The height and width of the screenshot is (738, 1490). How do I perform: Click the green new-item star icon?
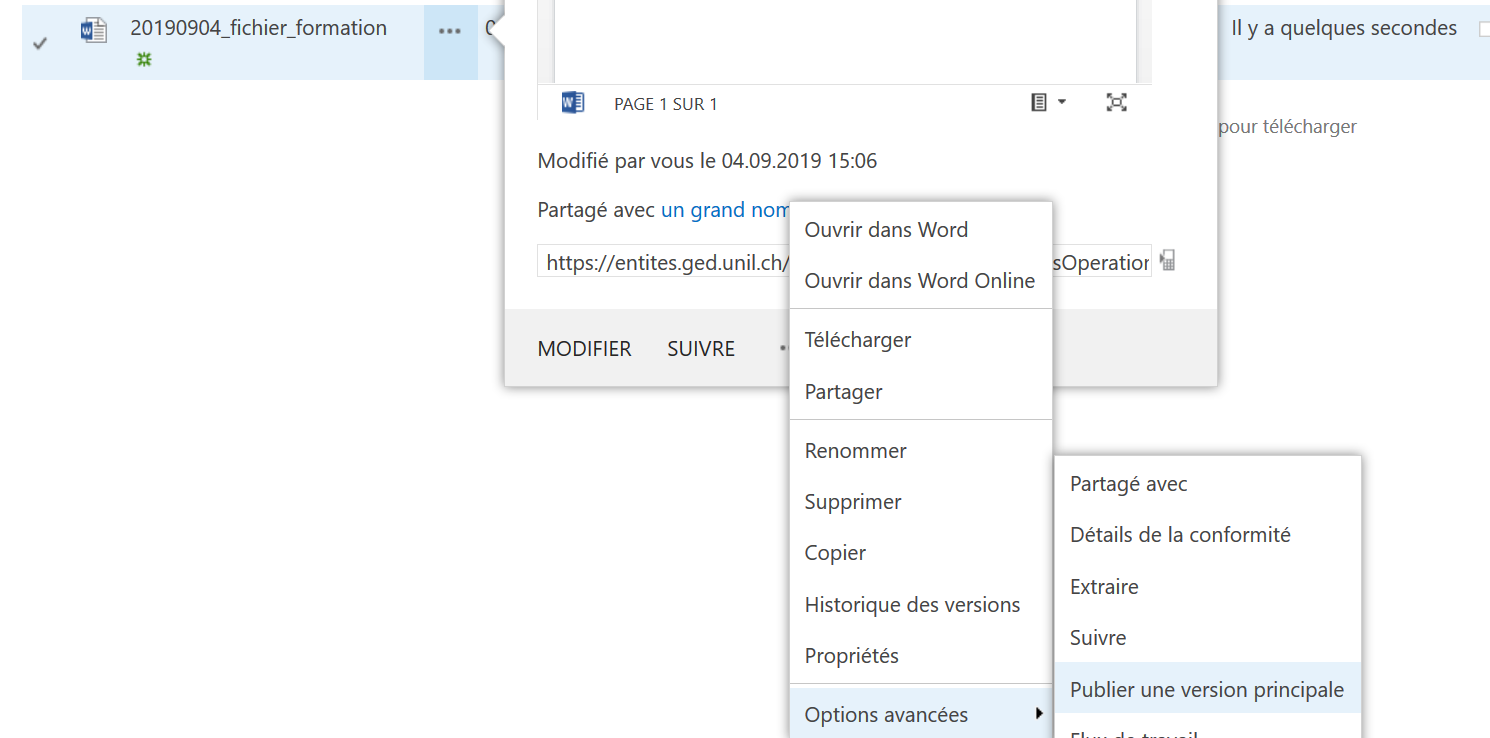pos(144,60)
